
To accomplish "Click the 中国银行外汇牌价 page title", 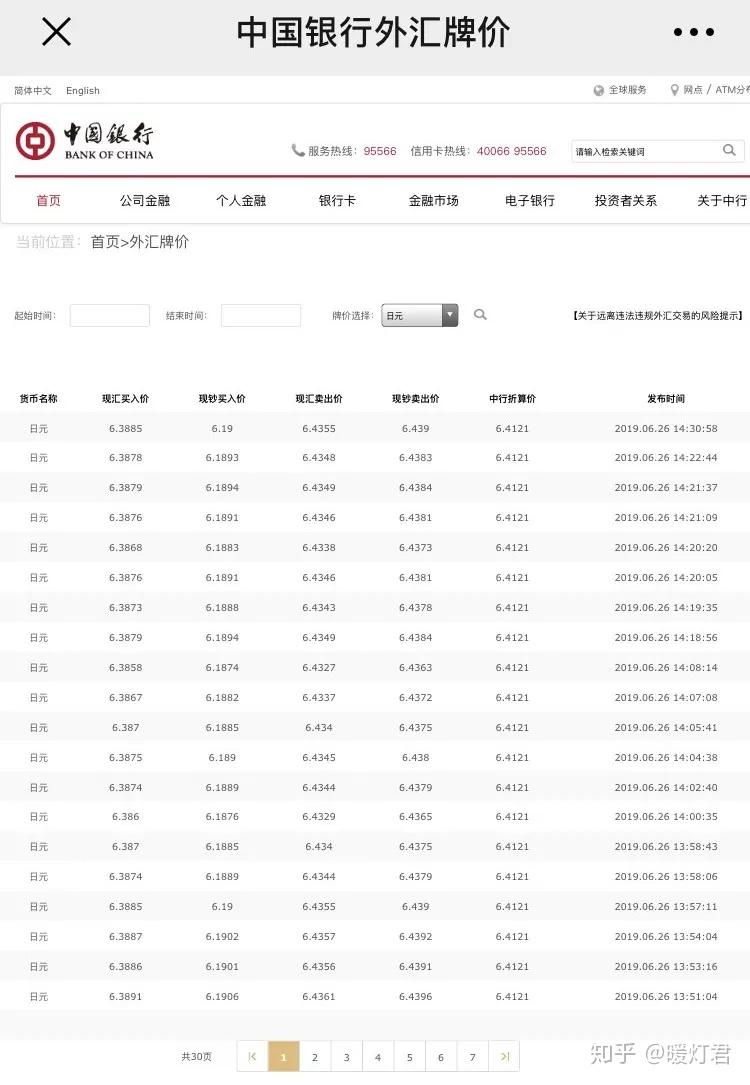I will click(x=373, y=33).
